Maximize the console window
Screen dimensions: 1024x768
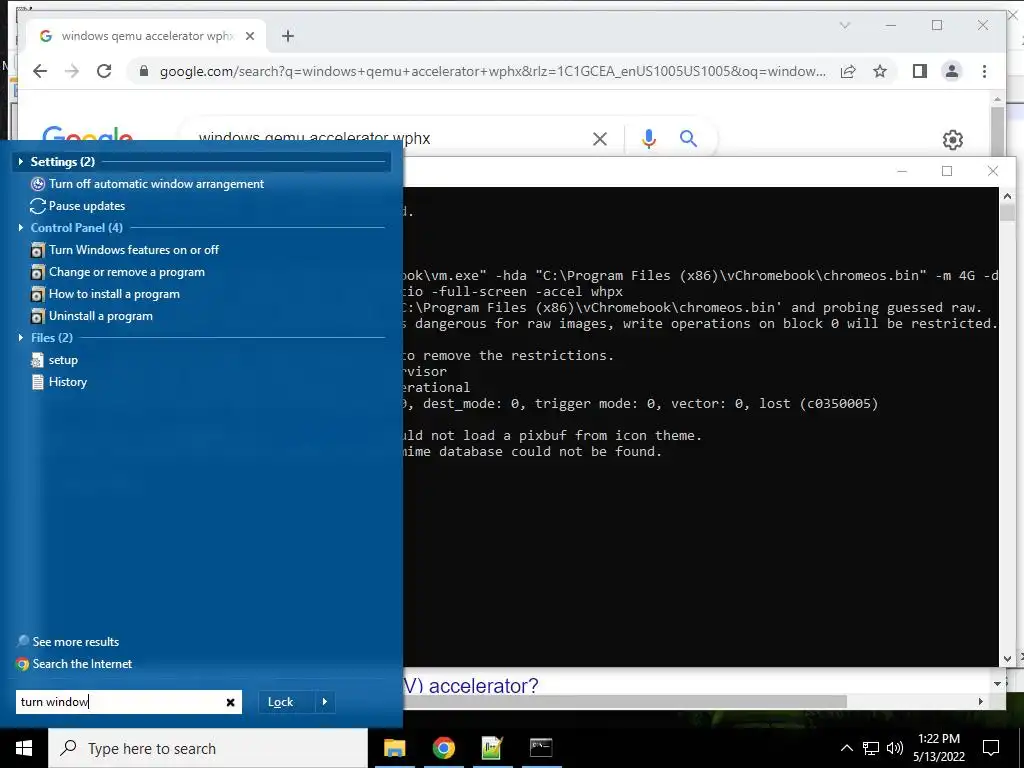(947, 171)
